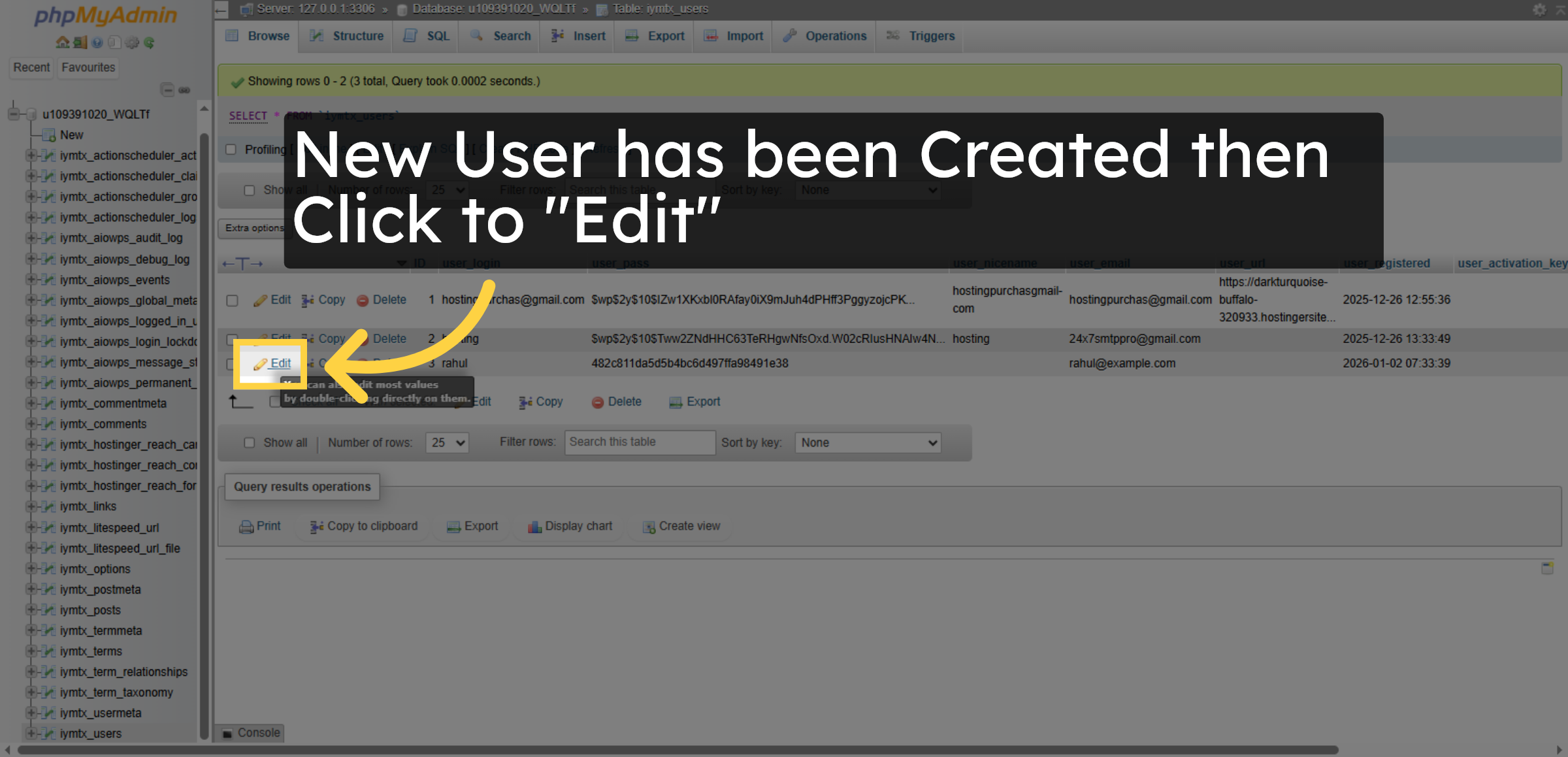Open the phpMyAdmin home page icon
The width and height of the screenshot is (1568, 757).
click(63, 42)
